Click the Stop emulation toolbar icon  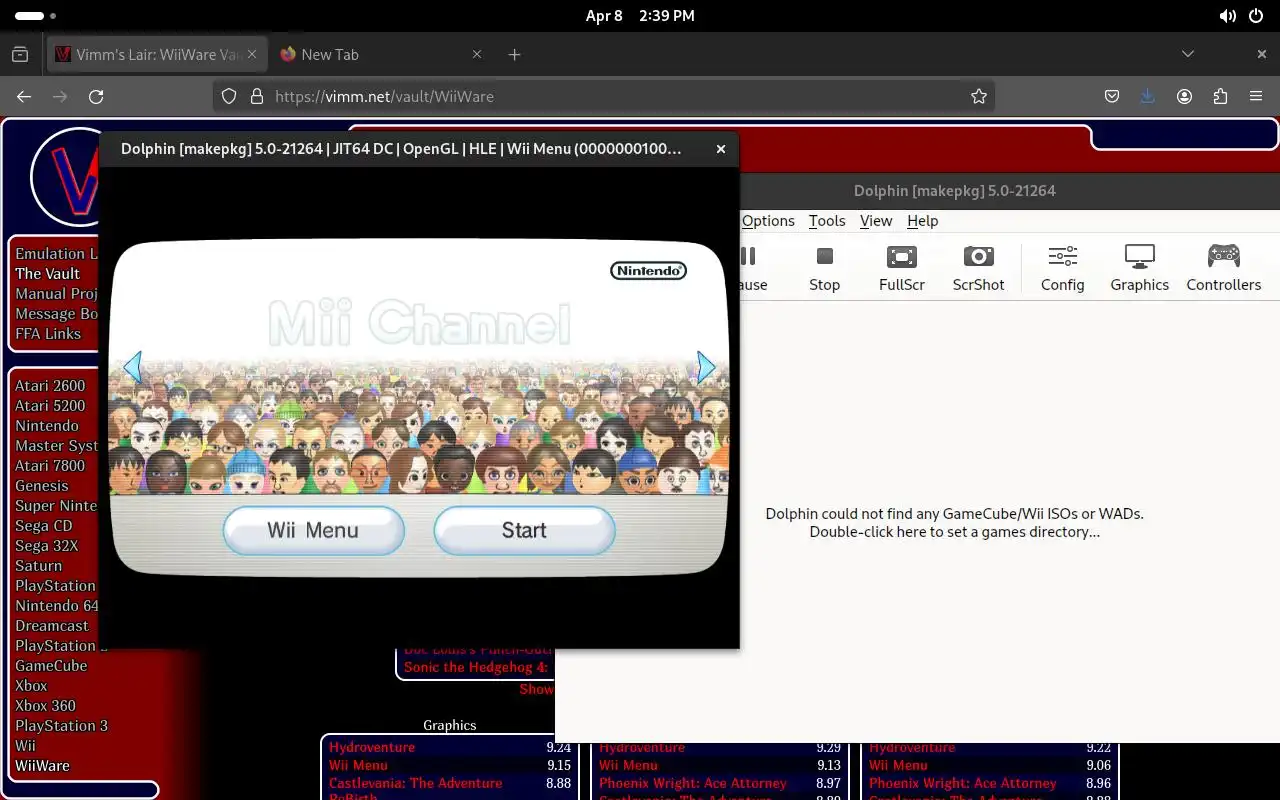[x=824, y=268]
